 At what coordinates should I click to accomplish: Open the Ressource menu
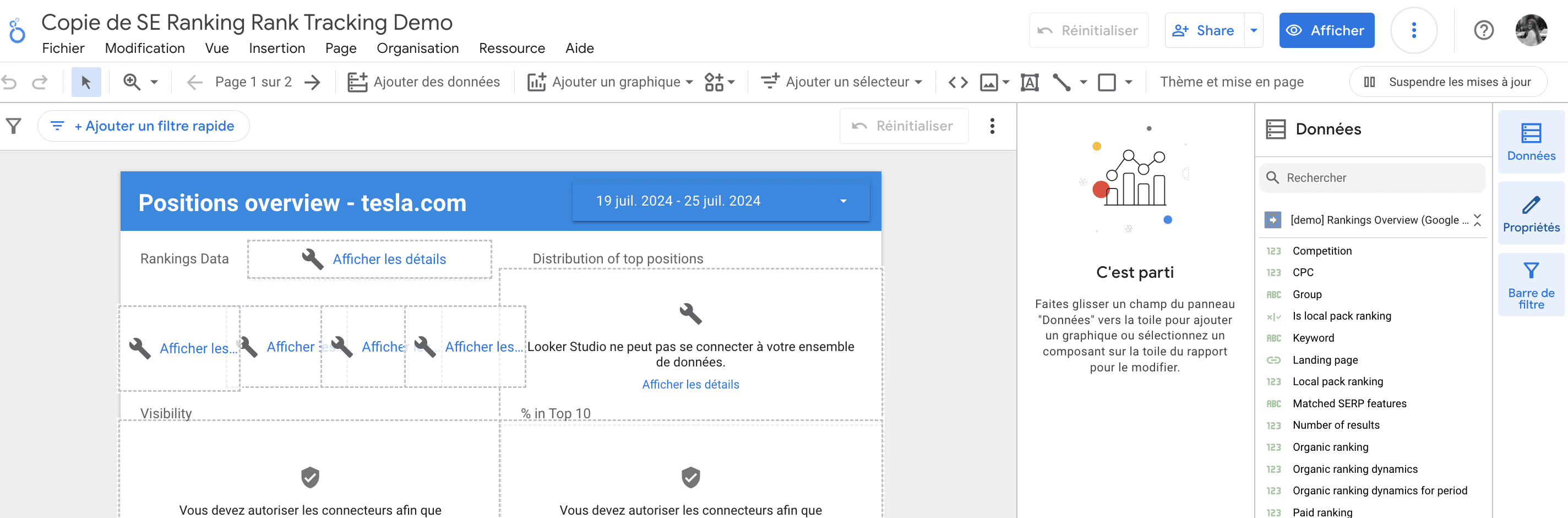[512, 48]
